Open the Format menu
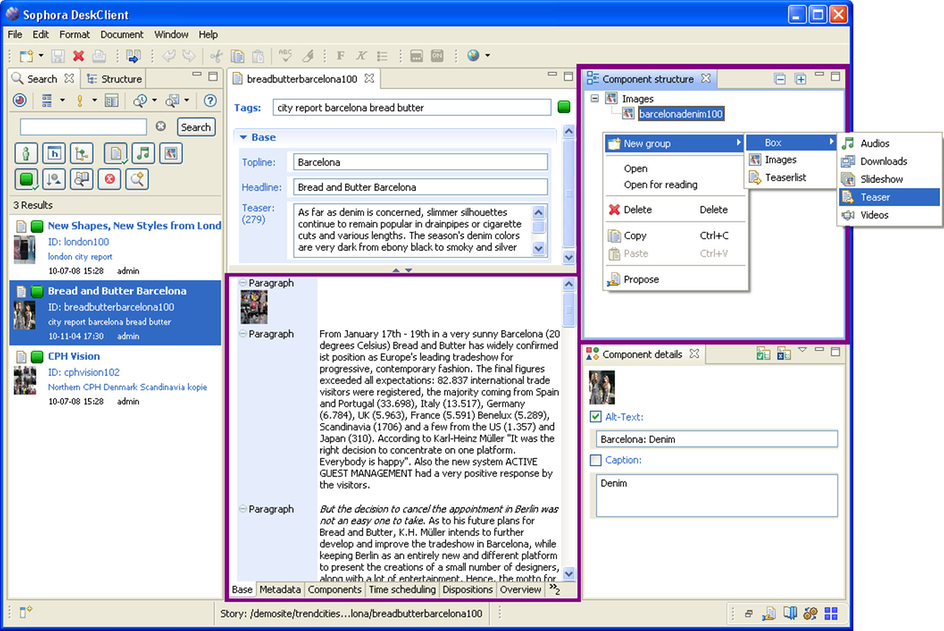The width and height of the screenshot is (944, 631). click(74, 34)
